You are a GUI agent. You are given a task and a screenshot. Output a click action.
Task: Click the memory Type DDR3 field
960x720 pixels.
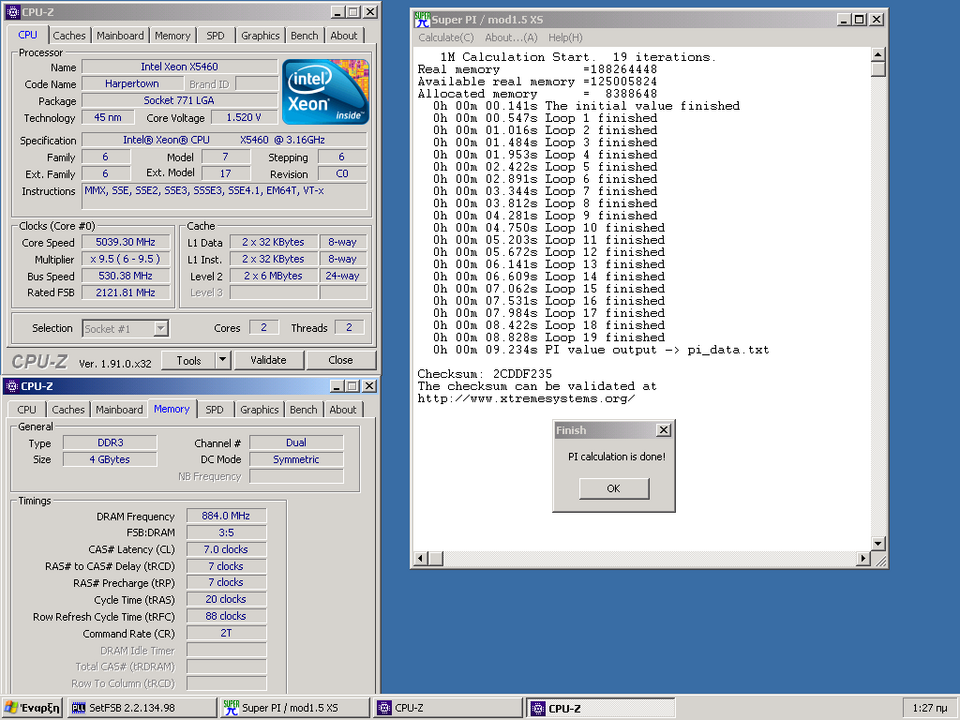click(x=110, y=443)
